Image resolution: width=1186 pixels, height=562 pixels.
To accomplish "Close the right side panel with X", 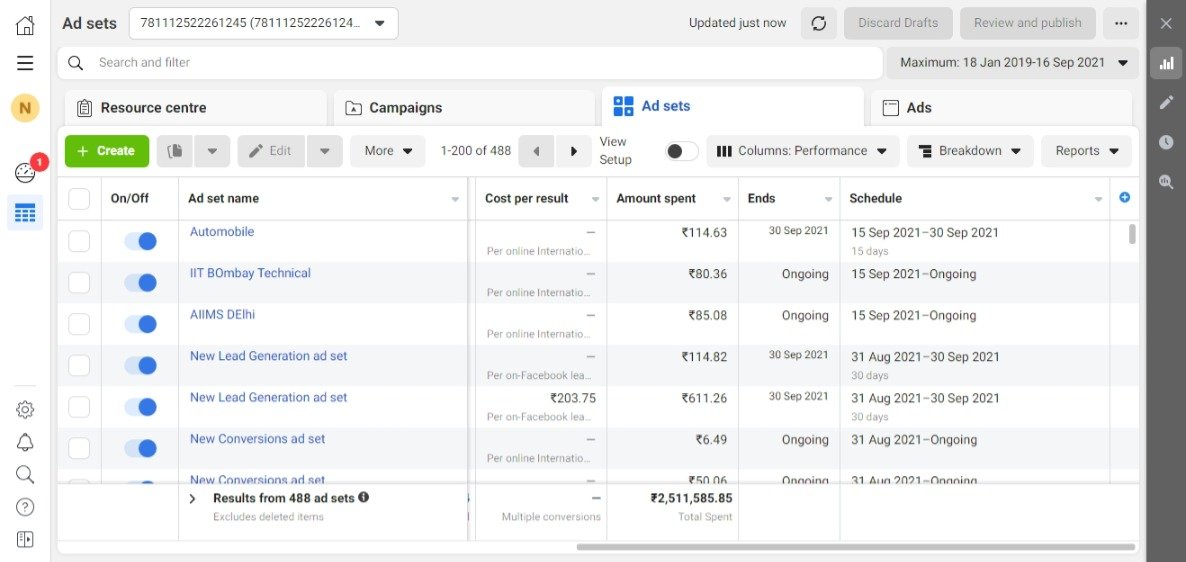I will tap(1166, 23).
